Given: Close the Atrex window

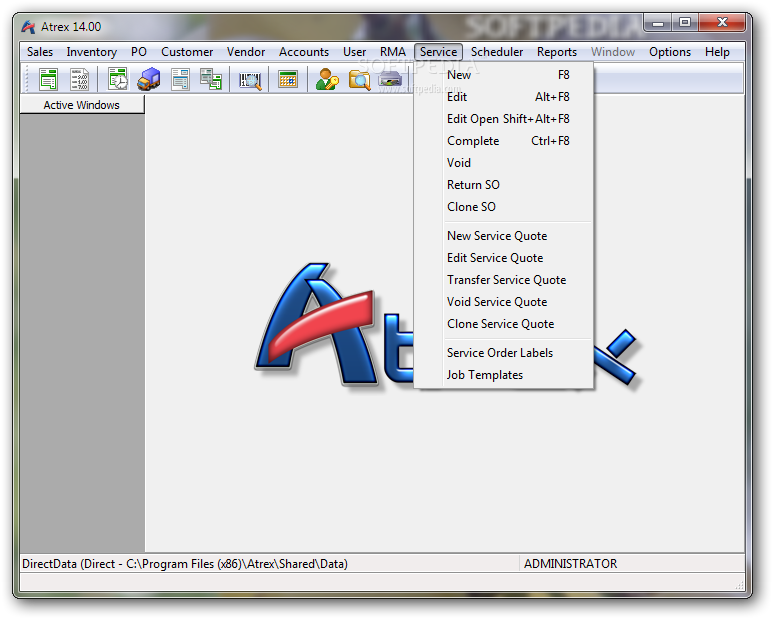Looking at the screenshot, I should [722, 23].
